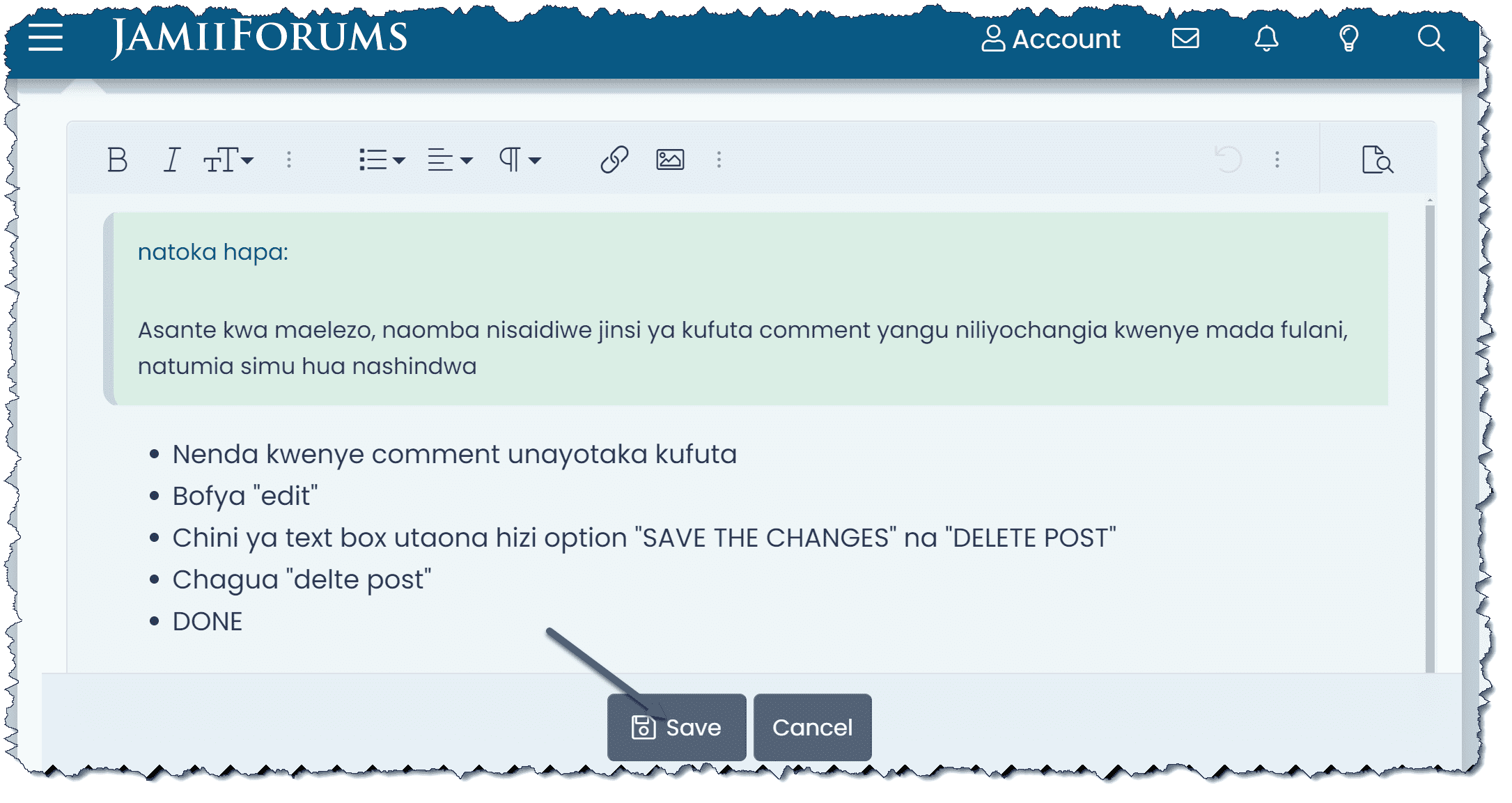The height and width of the screenshot is (803, 1512).
Task: Click the "DONE" bullet line
Action: pos(208,621)
